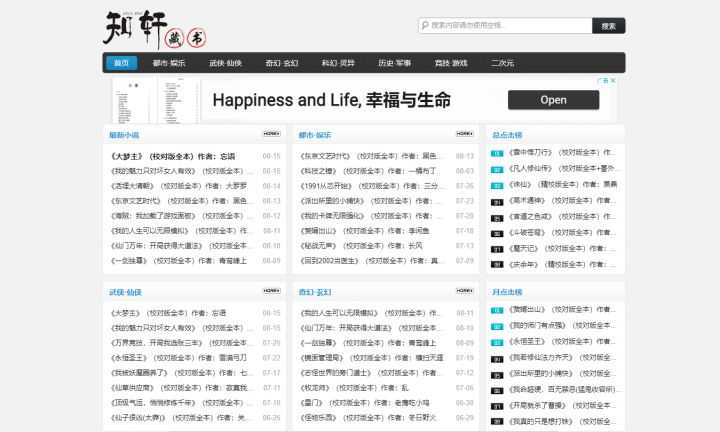Click the magnifier icon in the search box
Image resolution: width=720 pixels, height=432 pixels.
coord(425,25)
